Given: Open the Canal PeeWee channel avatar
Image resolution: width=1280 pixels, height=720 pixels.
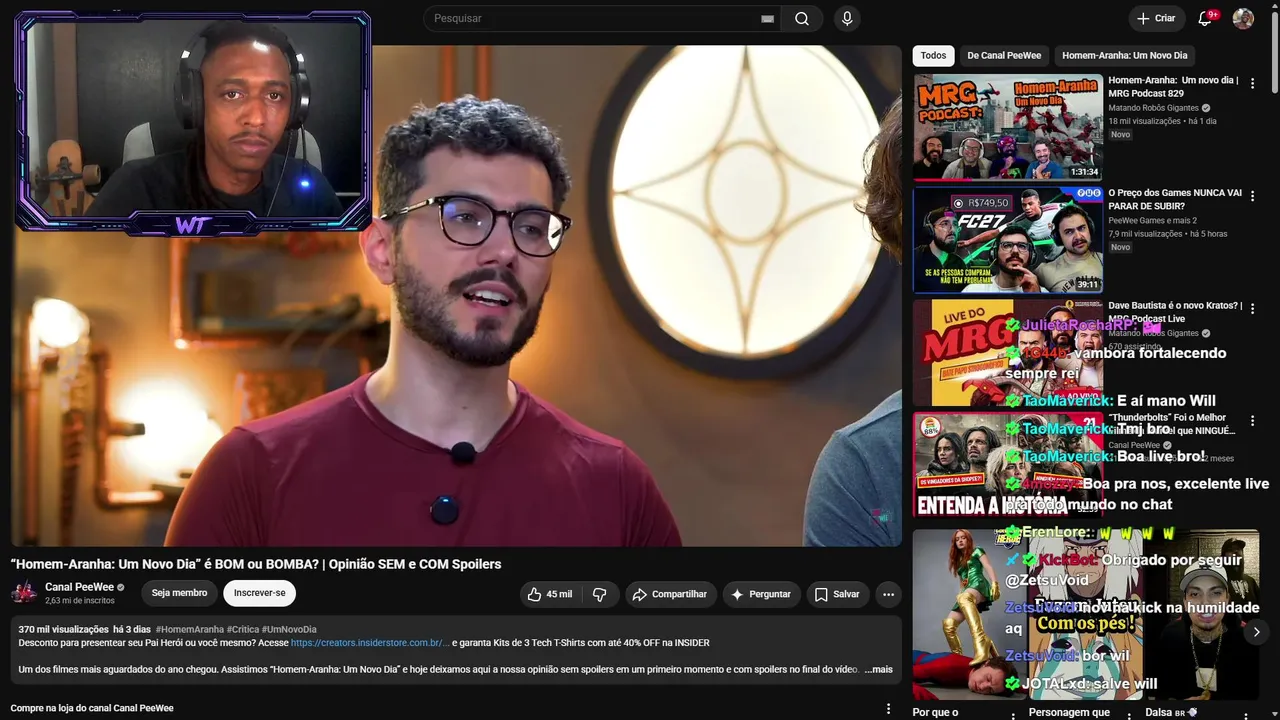Looking at the screenshot, I should point(24,593).
